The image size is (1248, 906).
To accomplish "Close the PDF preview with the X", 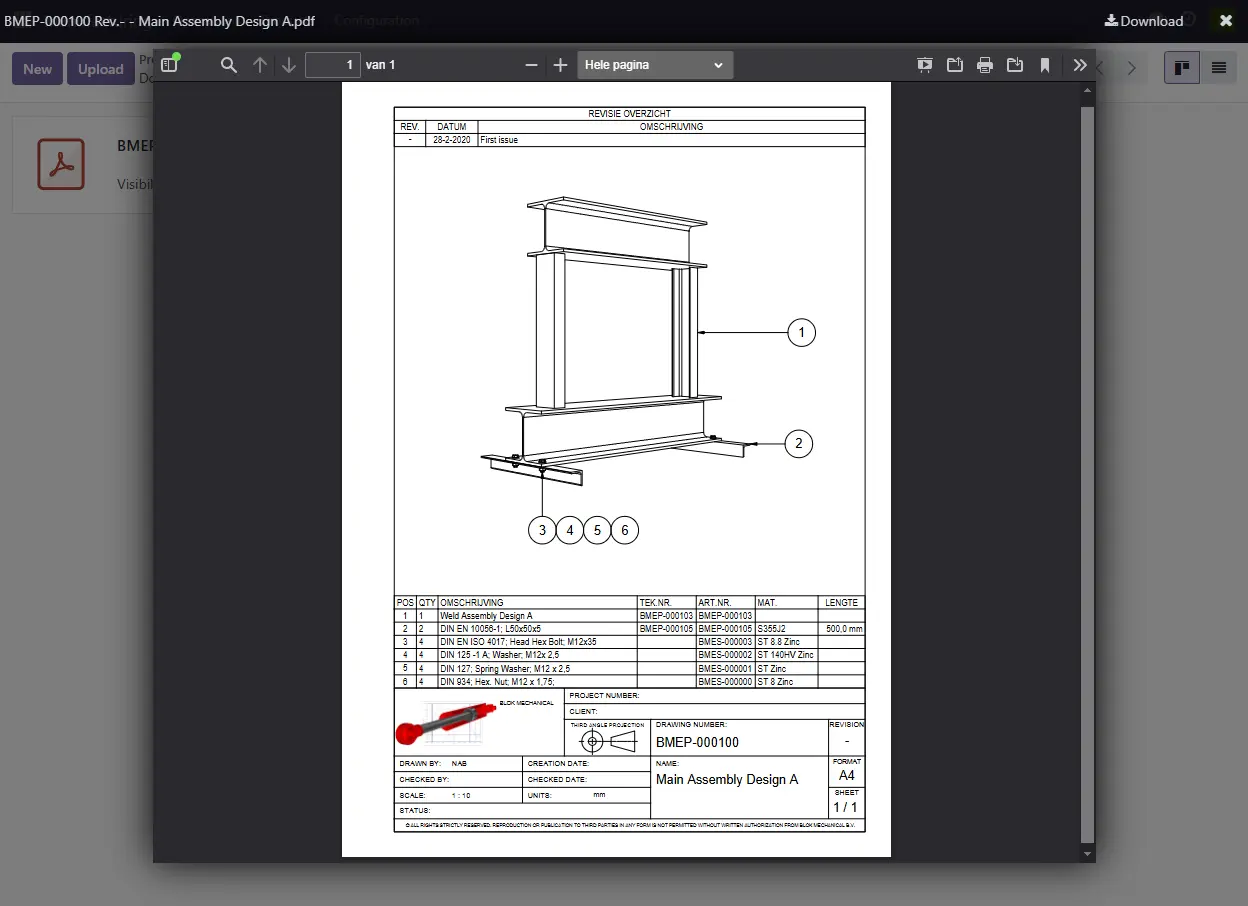I will (1226, 21).
